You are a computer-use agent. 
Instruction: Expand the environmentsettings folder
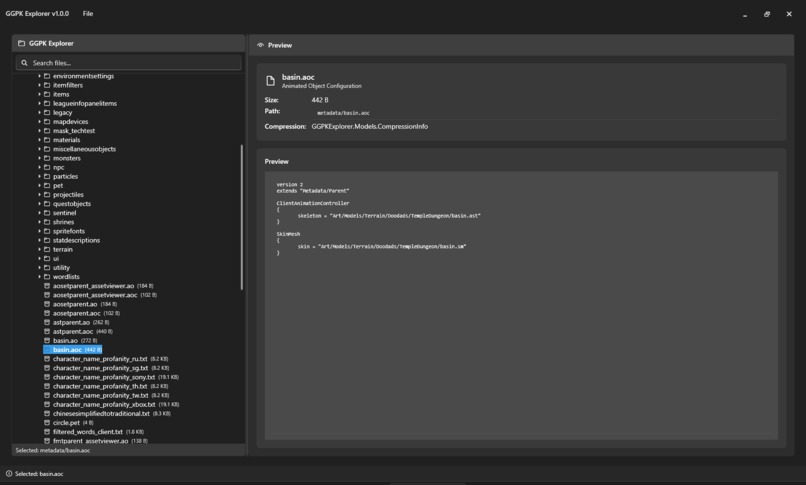tap(39, 76)
